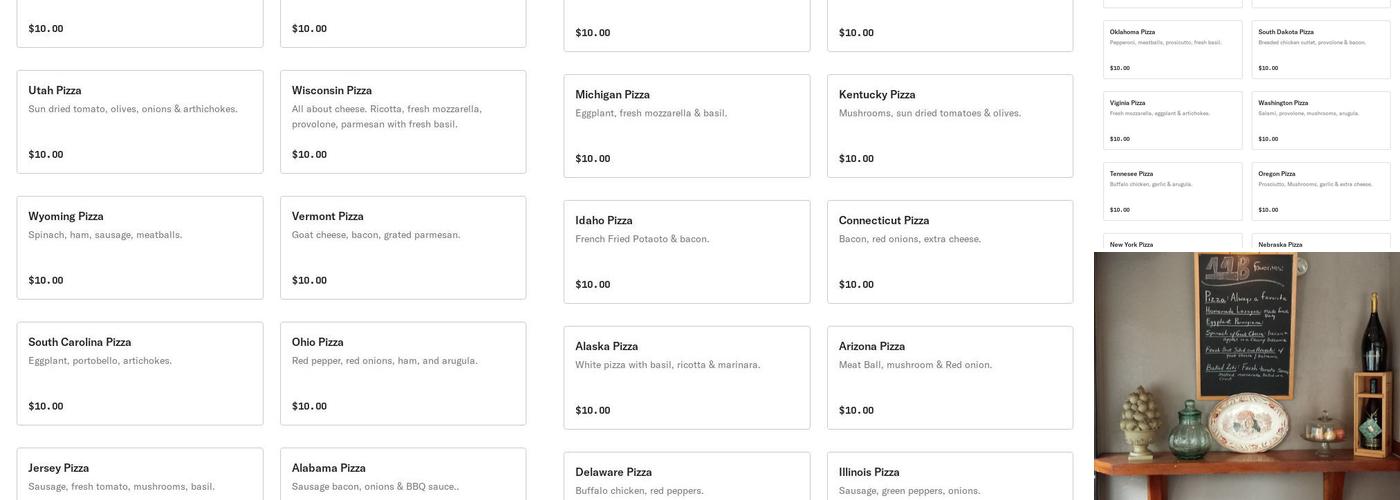
Task: Click the Connecticut Pizza heading
Action: coord(884,221)
